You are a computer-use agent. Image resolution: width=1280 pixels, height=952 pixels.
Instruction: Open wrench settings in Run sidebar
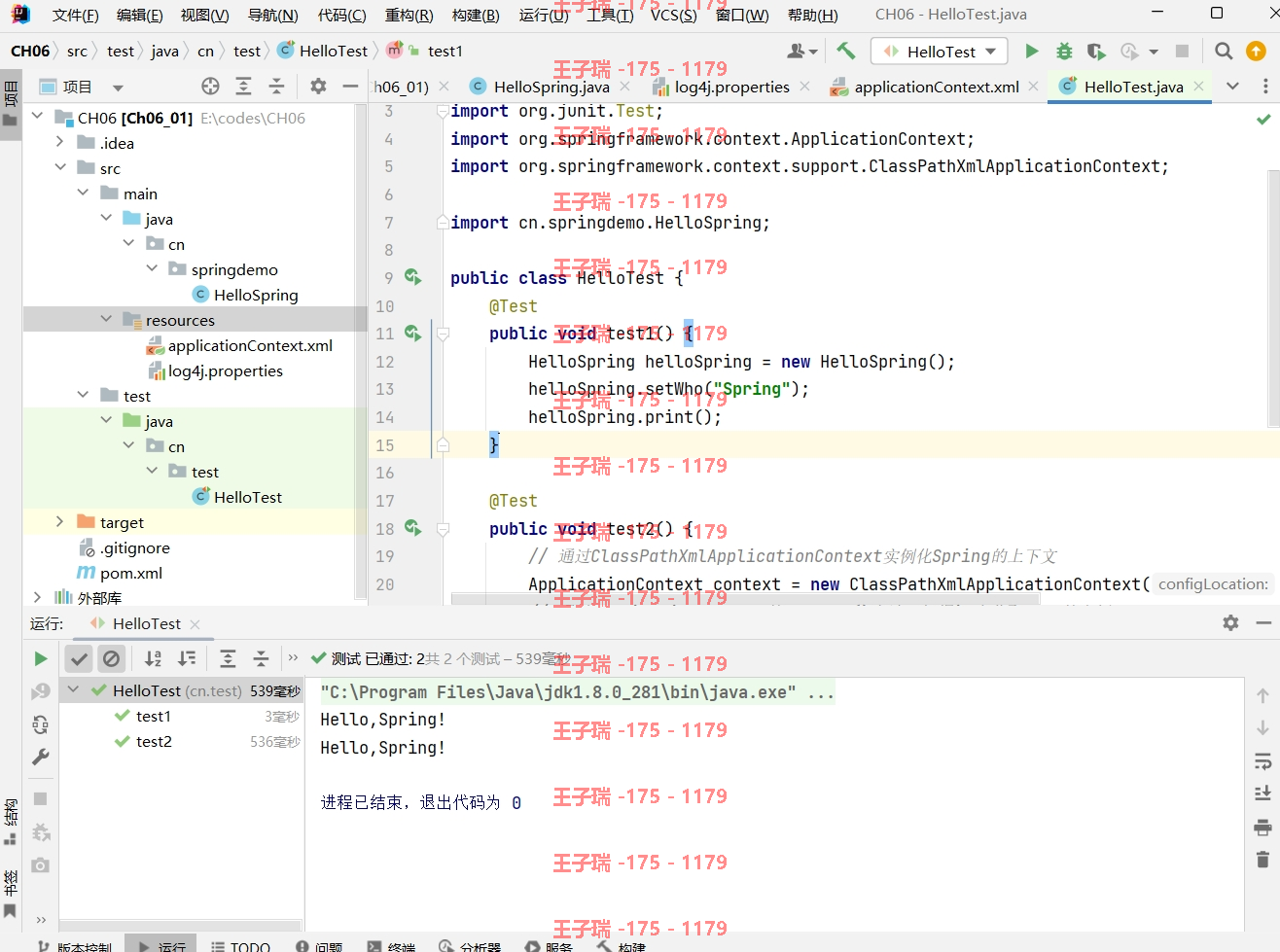[x=40, y=757]
